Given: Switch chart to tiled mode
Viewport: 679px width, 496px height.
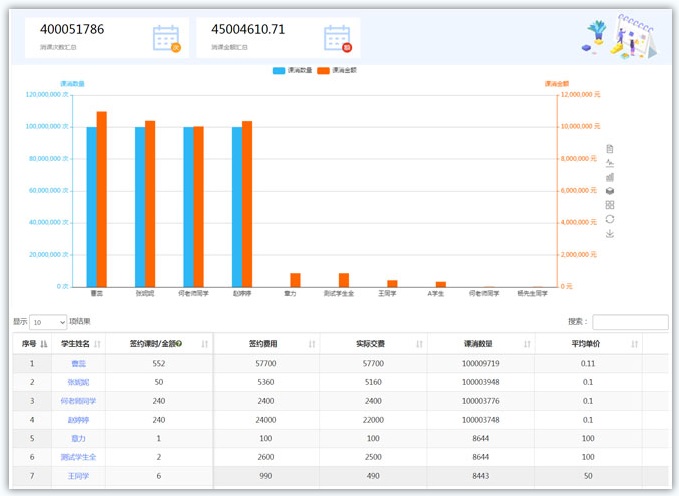Looking at the screenshot, I should (x=610, y=205).
